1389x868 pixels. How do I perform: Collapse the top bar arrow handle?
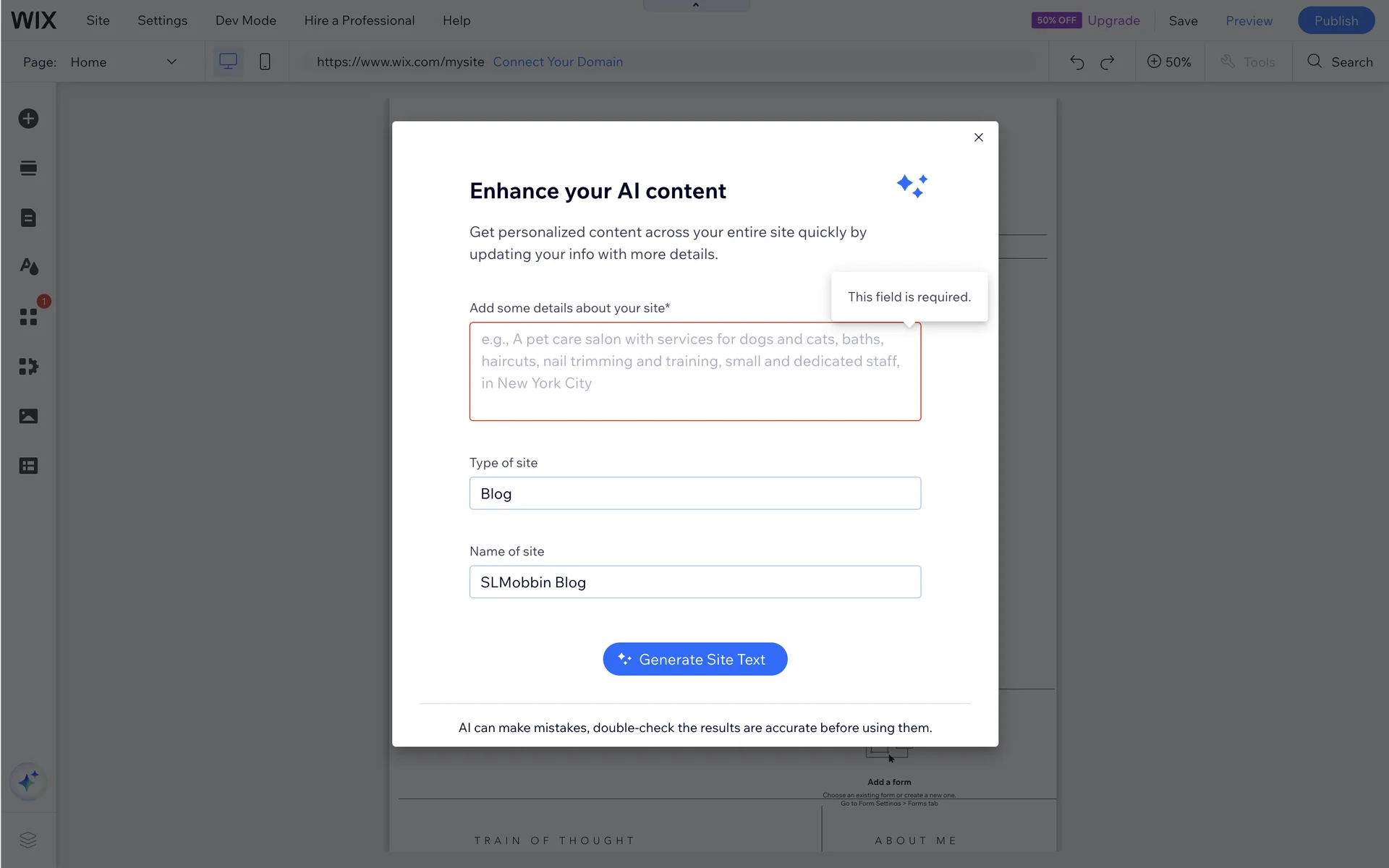coord(696,5)
